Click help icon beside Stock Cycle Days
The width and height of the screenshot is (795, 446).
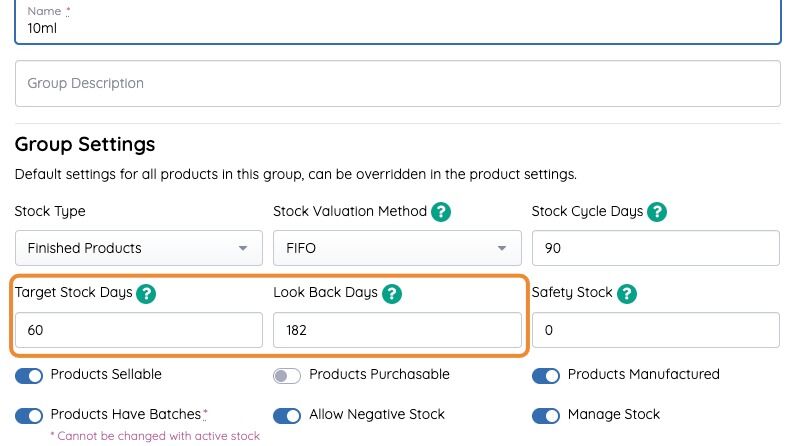(657, 212)
